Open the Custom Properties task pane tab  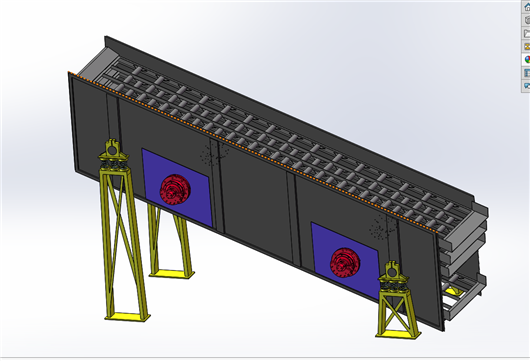tap(527, 73)
